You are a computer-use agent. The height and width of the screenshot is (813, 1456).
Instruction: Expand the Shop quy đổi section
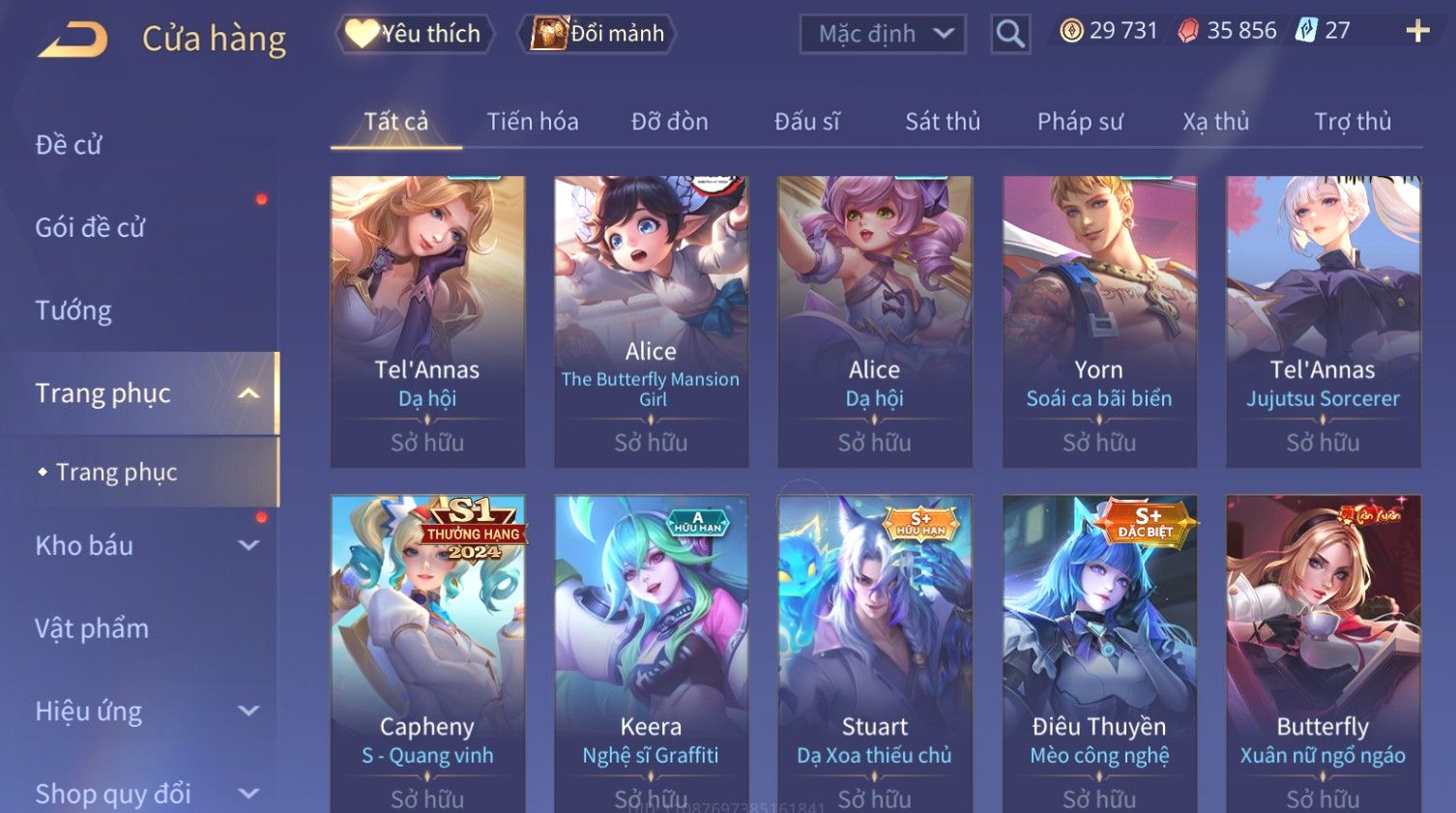click(x=248, y=795)
